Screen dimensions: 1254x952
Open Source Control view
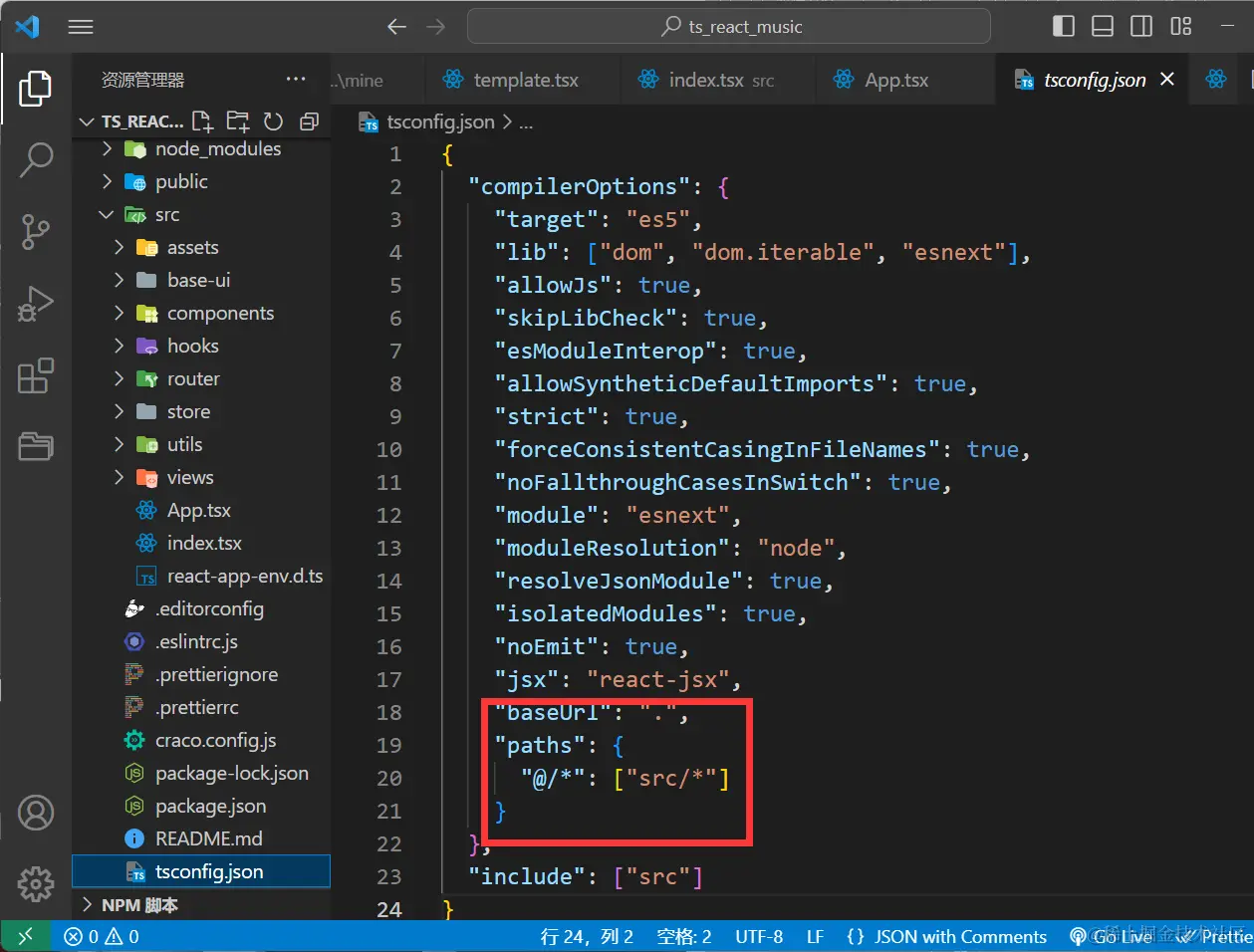click(36, 232)
